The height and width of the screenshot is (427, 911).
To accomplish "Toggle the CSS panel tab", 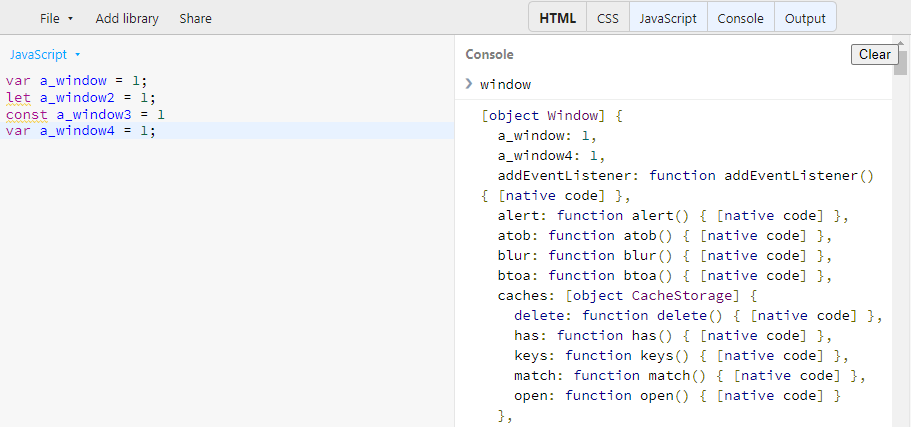I will pyautogui.click(x=608, y=18).
